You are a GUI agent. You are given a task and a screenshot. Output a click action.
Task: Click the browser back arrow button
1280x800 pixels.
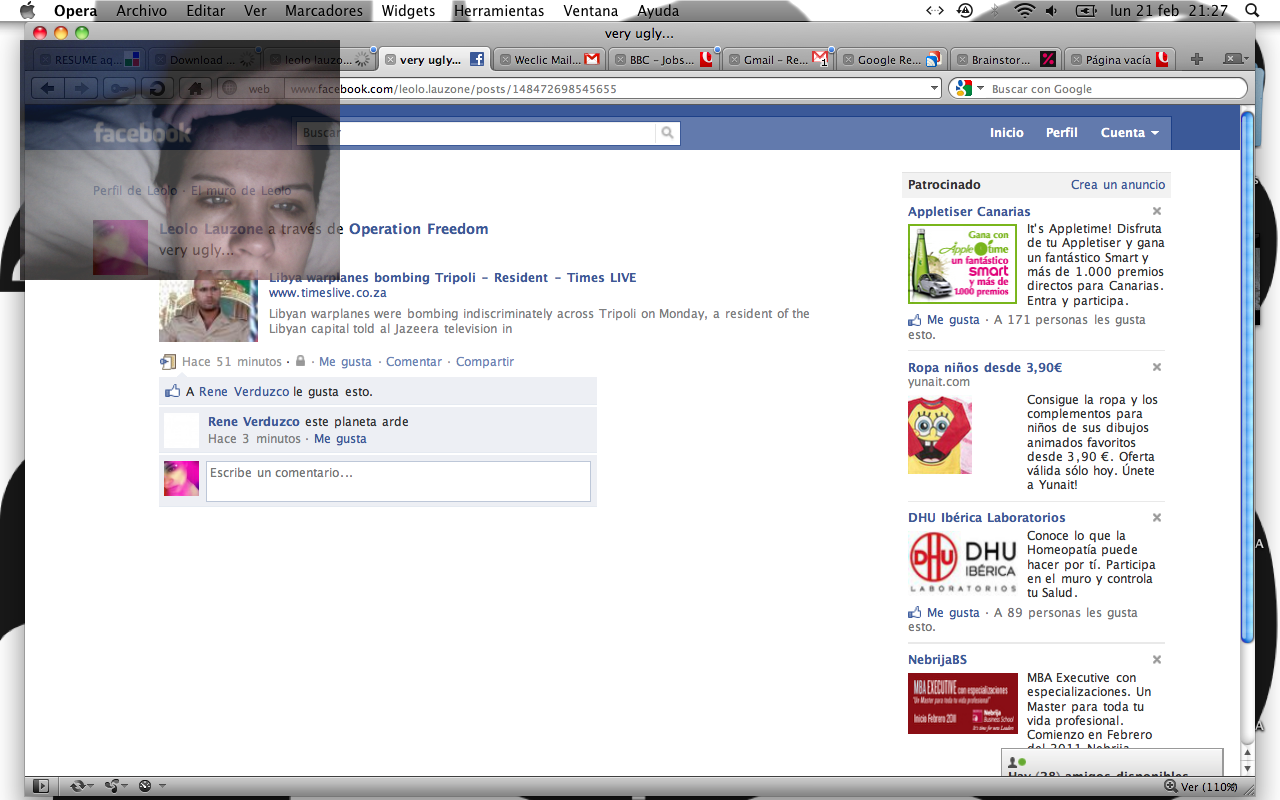47,89
